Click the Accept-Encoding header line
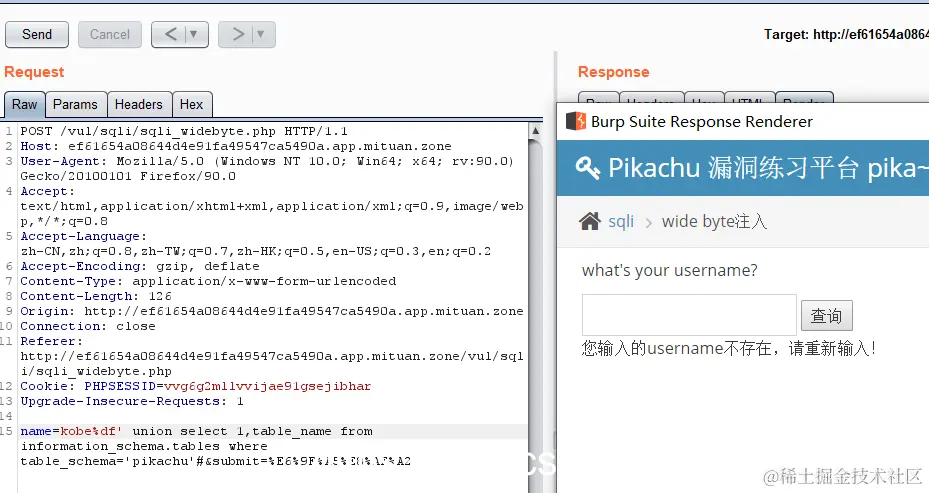This screenshot has width=929, height=493. coord(140,266)
